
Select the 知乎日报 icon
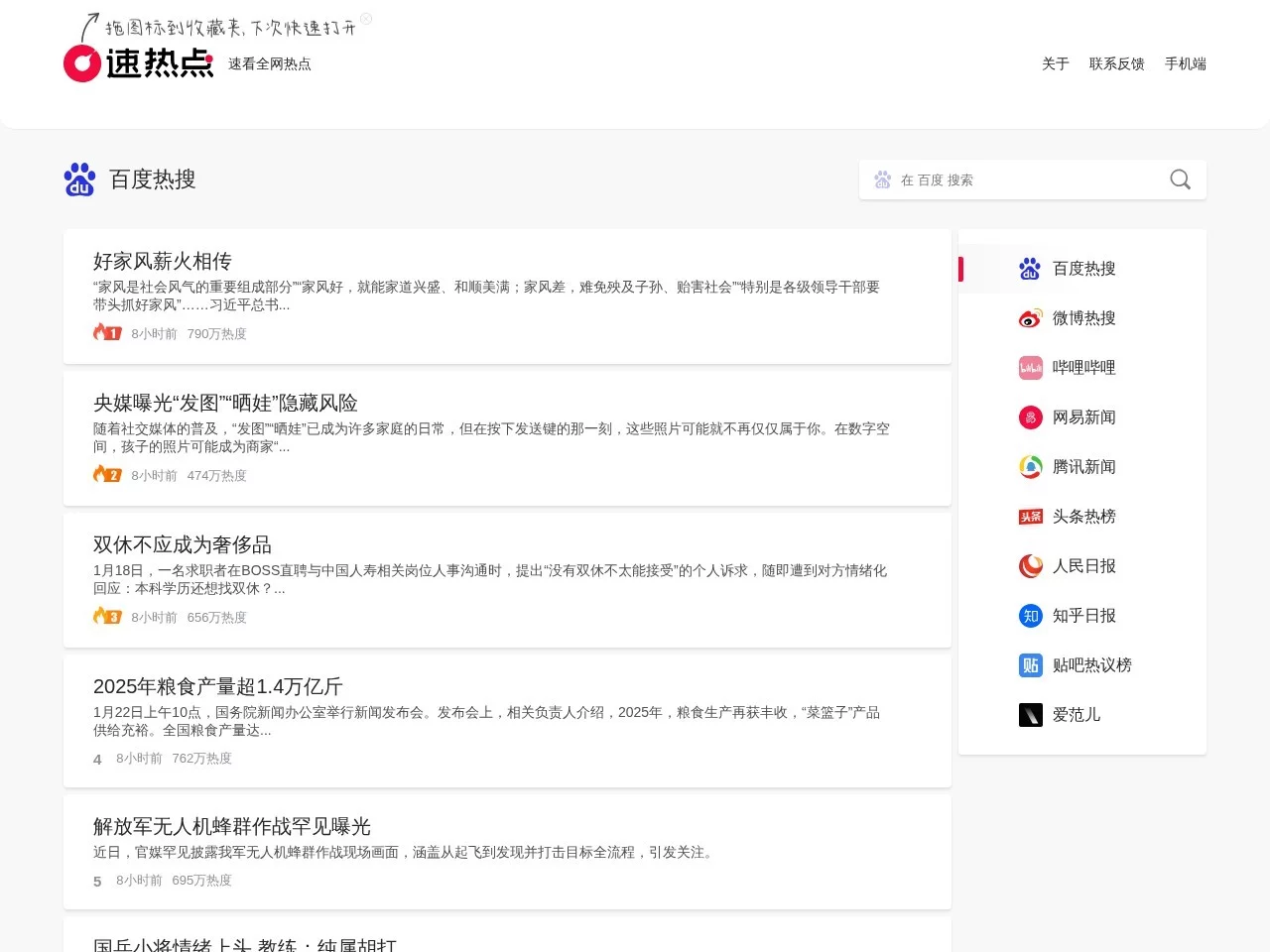tap(1030, 616)
